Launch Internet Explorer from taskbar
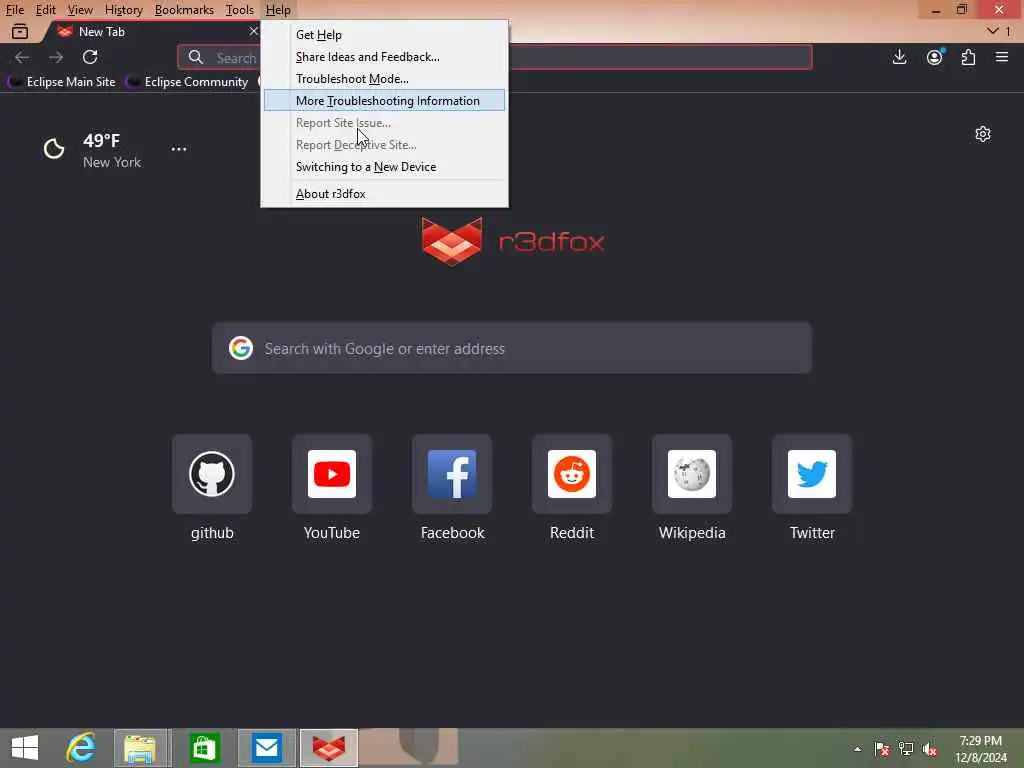This screenshot has height=768, width=1024. 81,748
